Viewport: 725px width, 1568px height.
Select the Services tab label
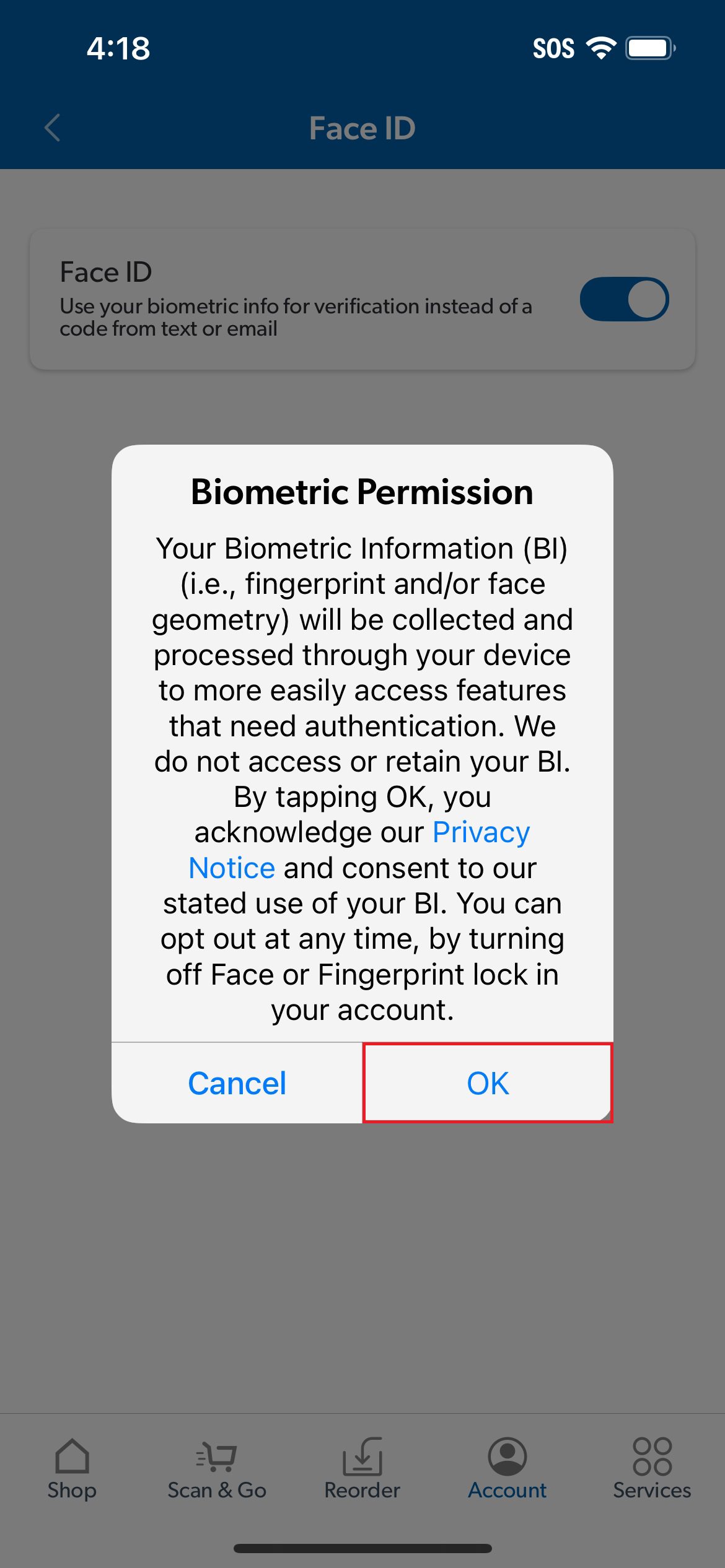coord(652,1490)
